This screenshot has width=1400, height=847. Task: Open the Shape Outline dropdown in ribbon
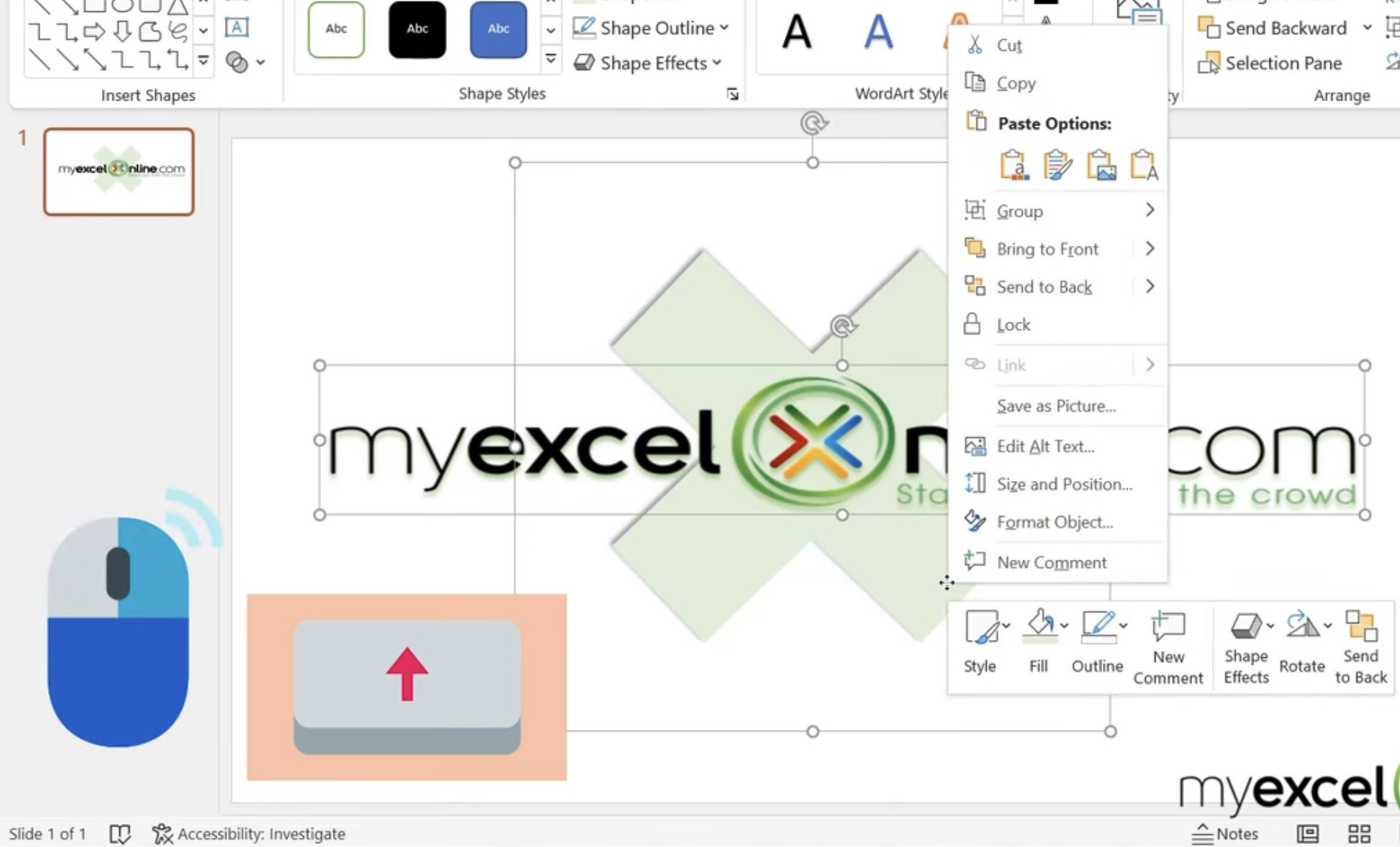(x=651, y=28)
